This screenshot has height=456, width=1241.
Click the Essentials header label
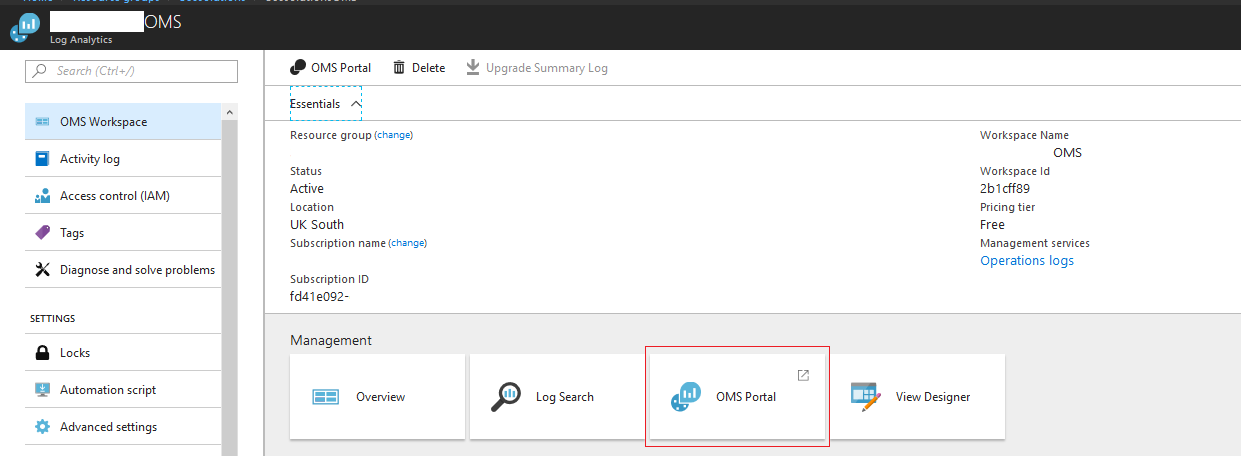[315, 104]
